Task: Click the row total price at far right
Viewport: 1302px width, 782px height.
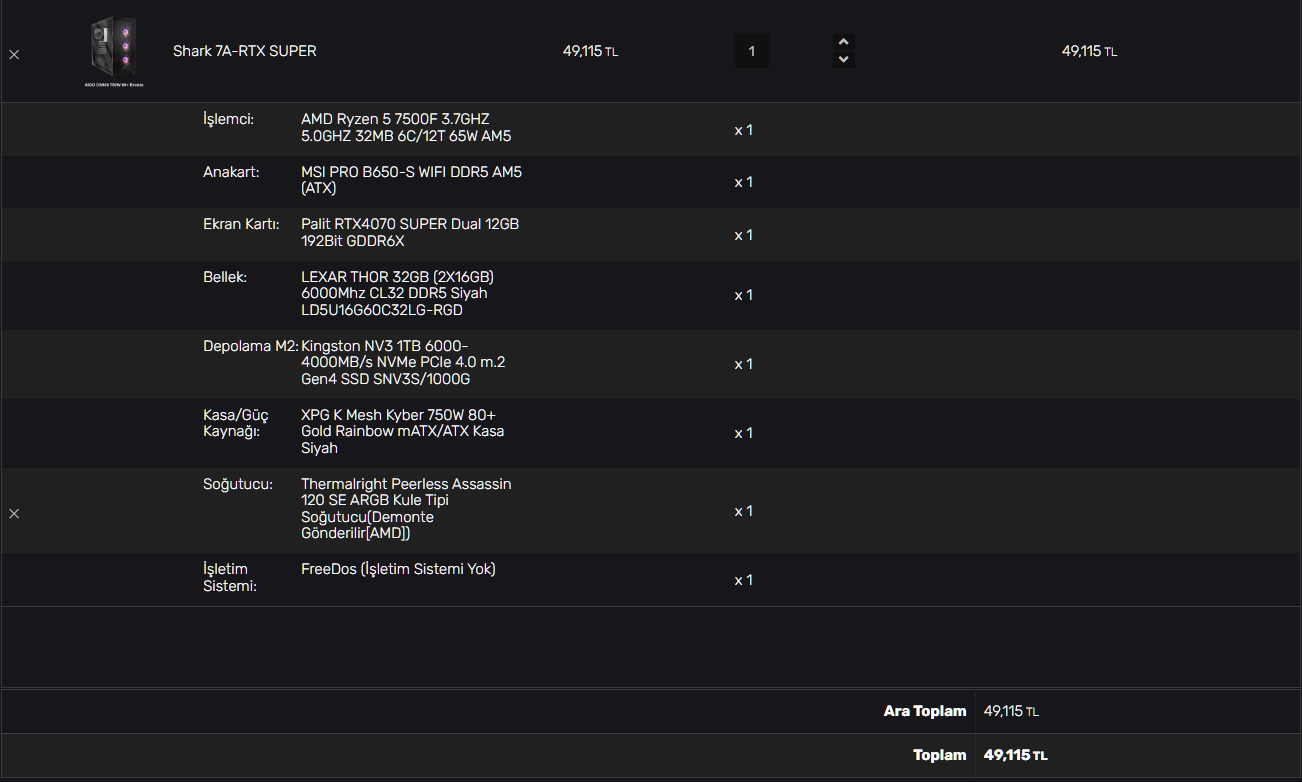Action: (1089, 51)
